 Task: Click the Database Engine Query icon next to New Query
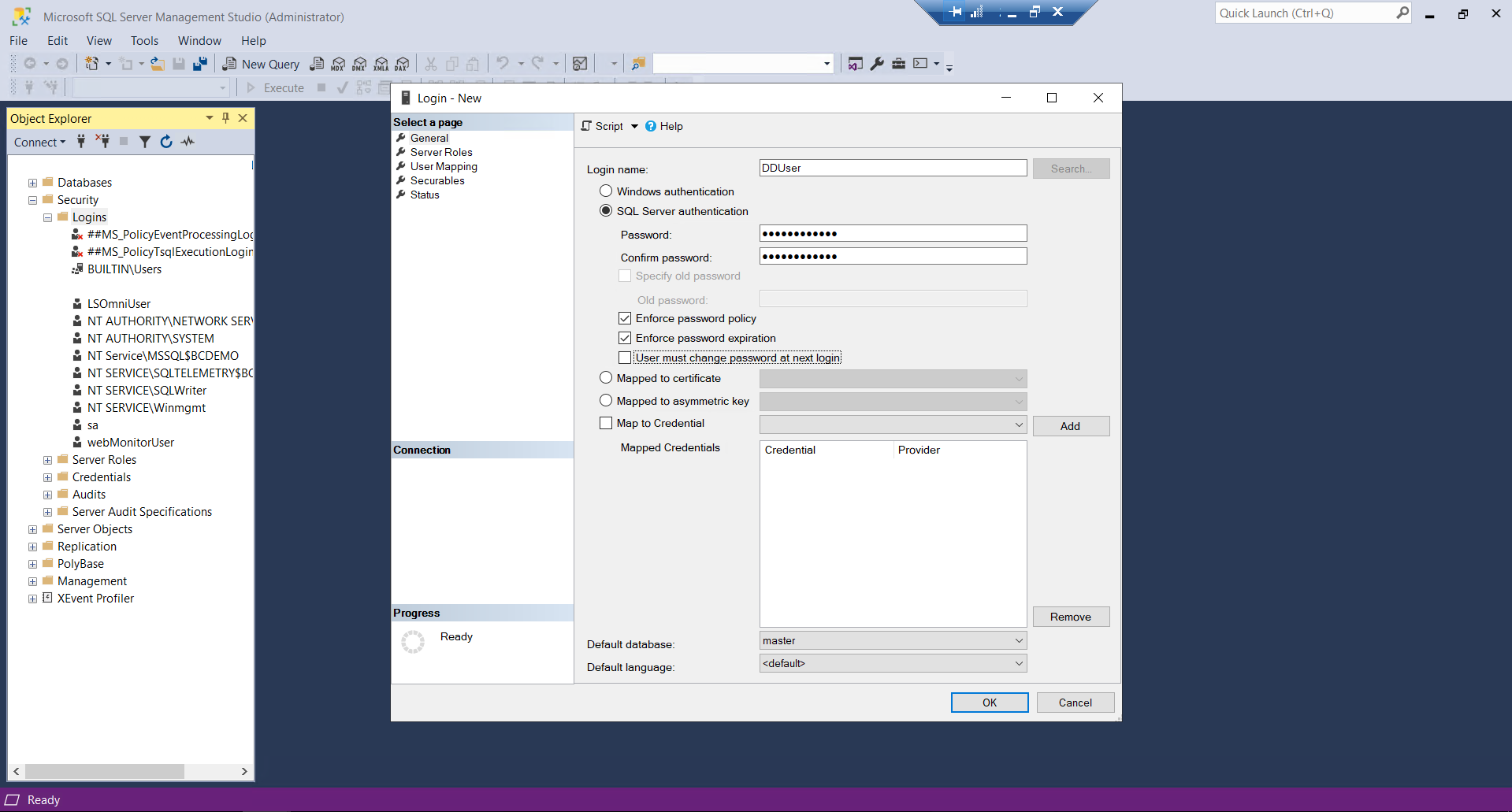(x=317, y=64)
